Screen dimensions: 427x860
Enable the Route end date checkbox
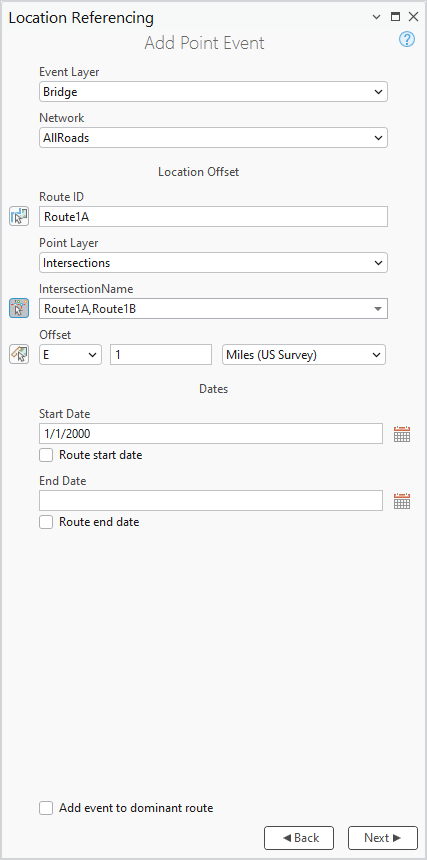(46, 522)
